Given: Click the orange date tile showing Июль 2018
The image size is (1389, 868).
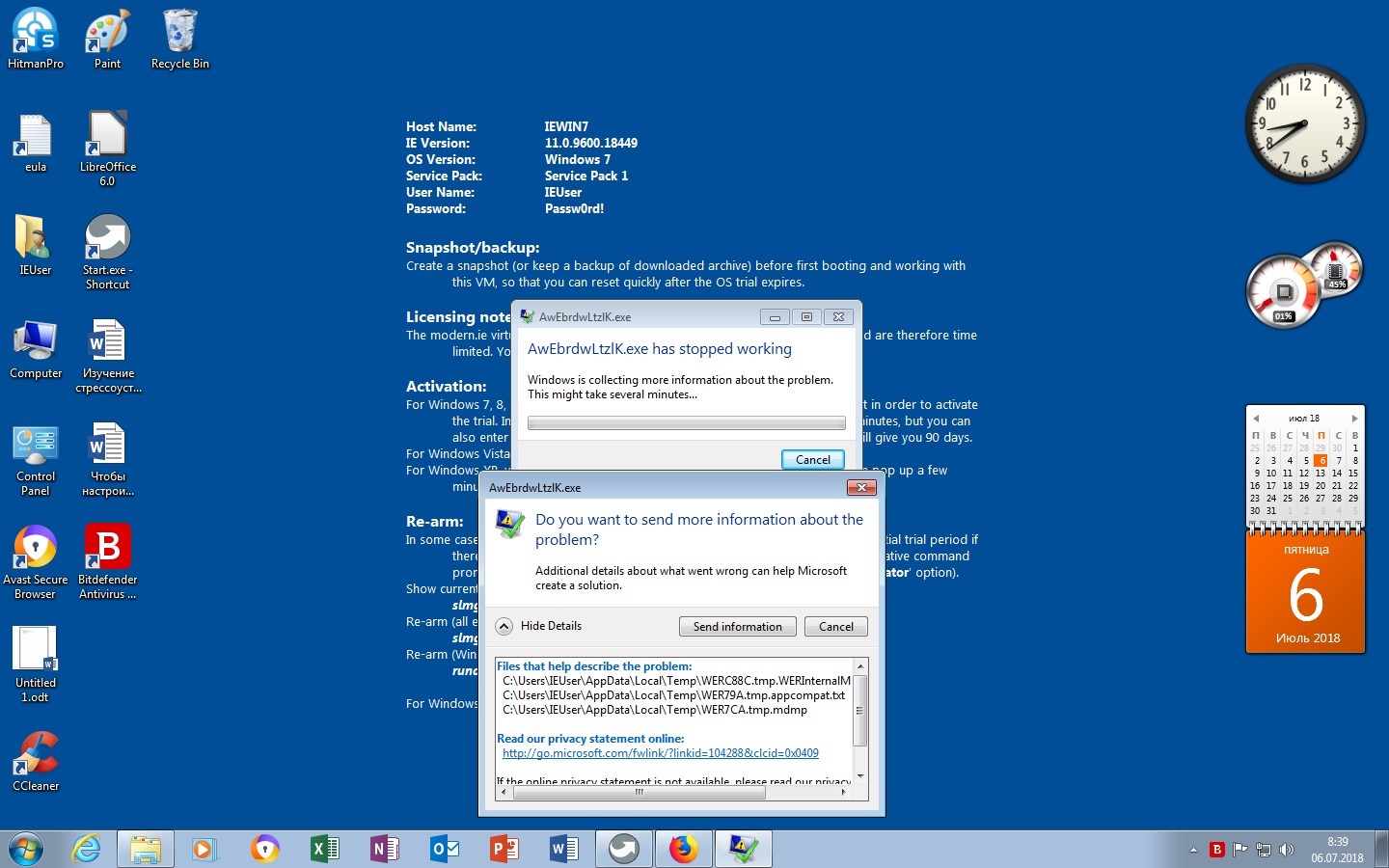Looking at the screenshot, I should (1306, 593).
